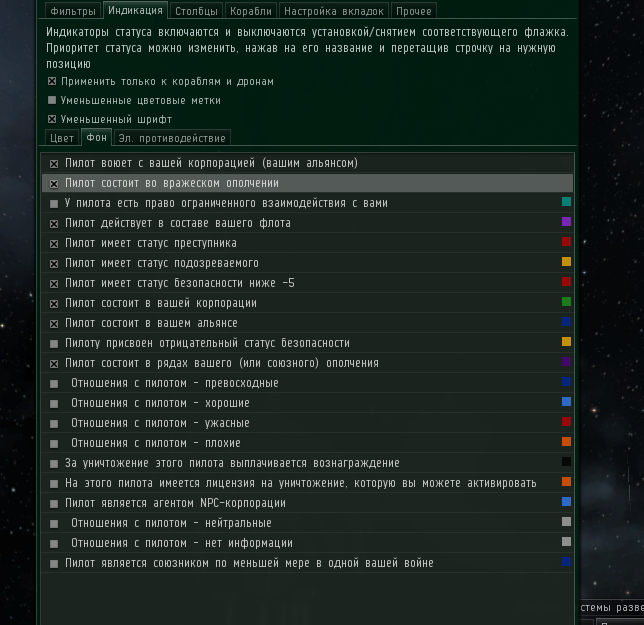Select row text Пилот является агентом NPC-корпорации

coord(175,503)
